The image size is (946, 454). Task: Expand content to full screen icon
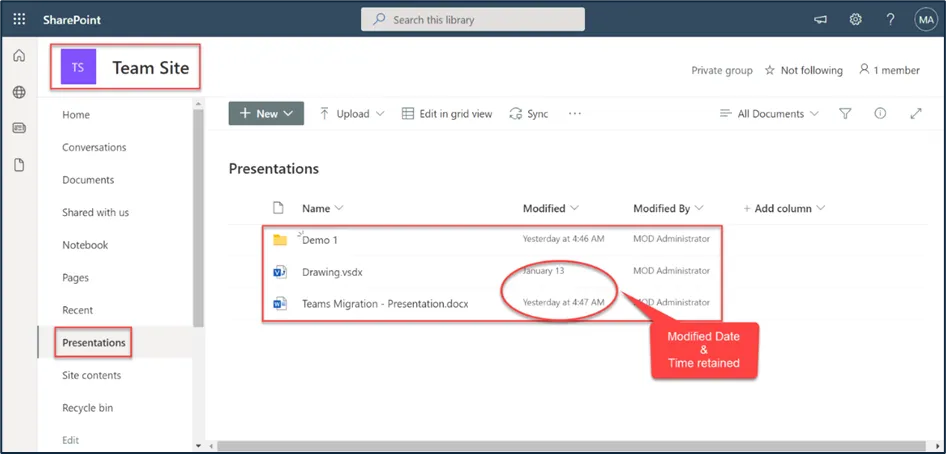(x=915, y=114)
